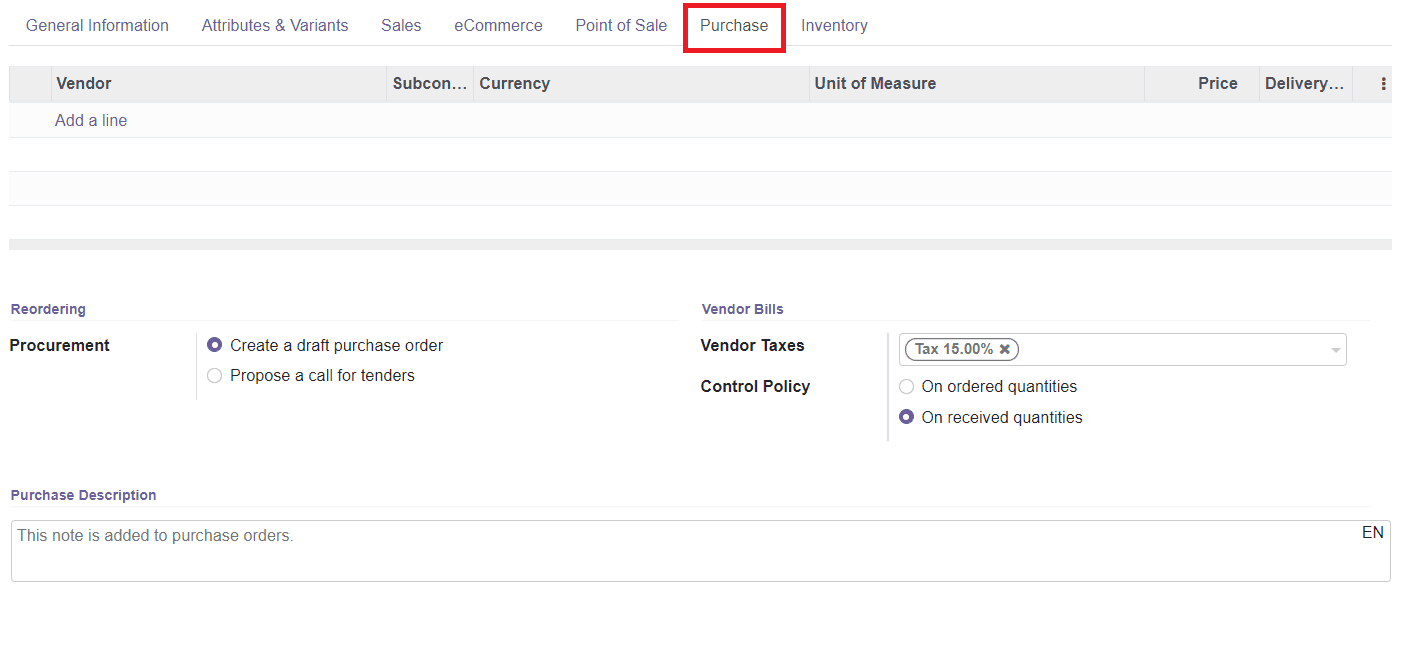
Task: Open the Vendor Taxes dropdown arrow
Action: point(1335,349)
